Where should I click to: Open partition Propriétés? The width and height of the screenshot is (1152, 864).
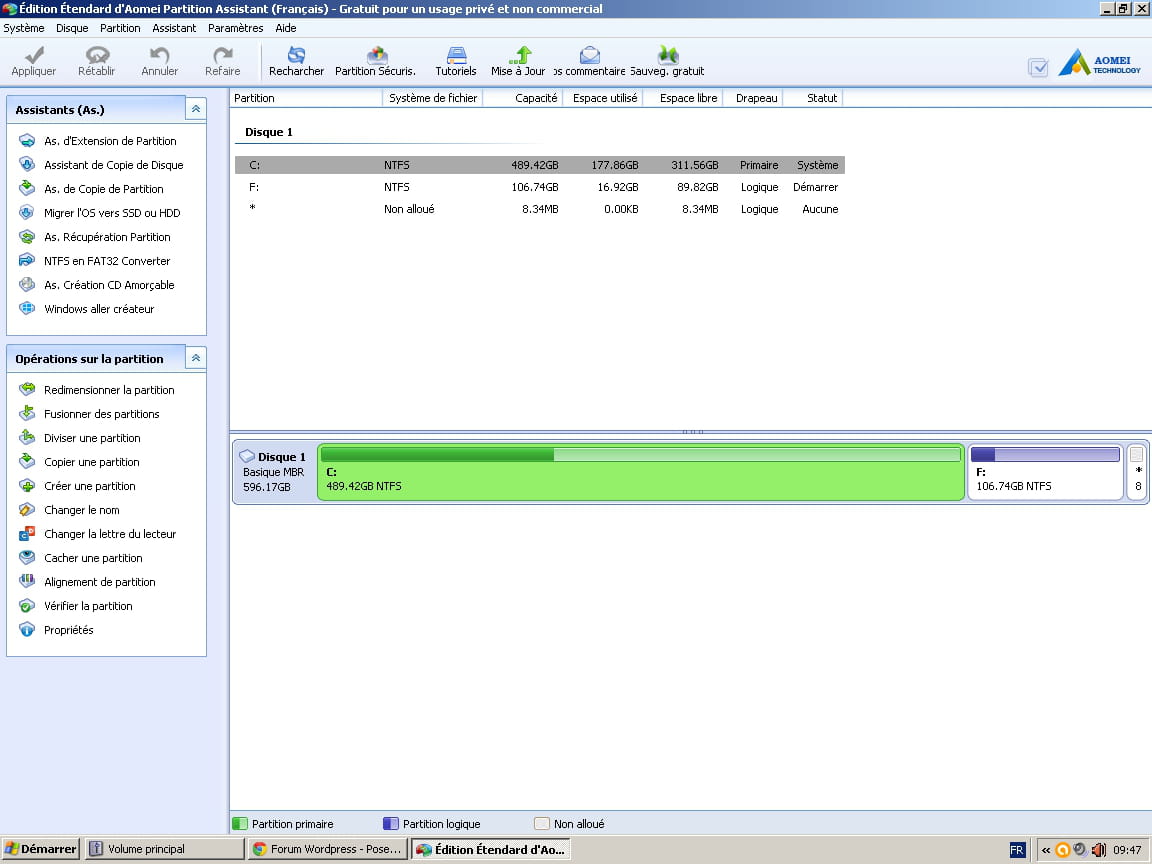click(68, 630)
